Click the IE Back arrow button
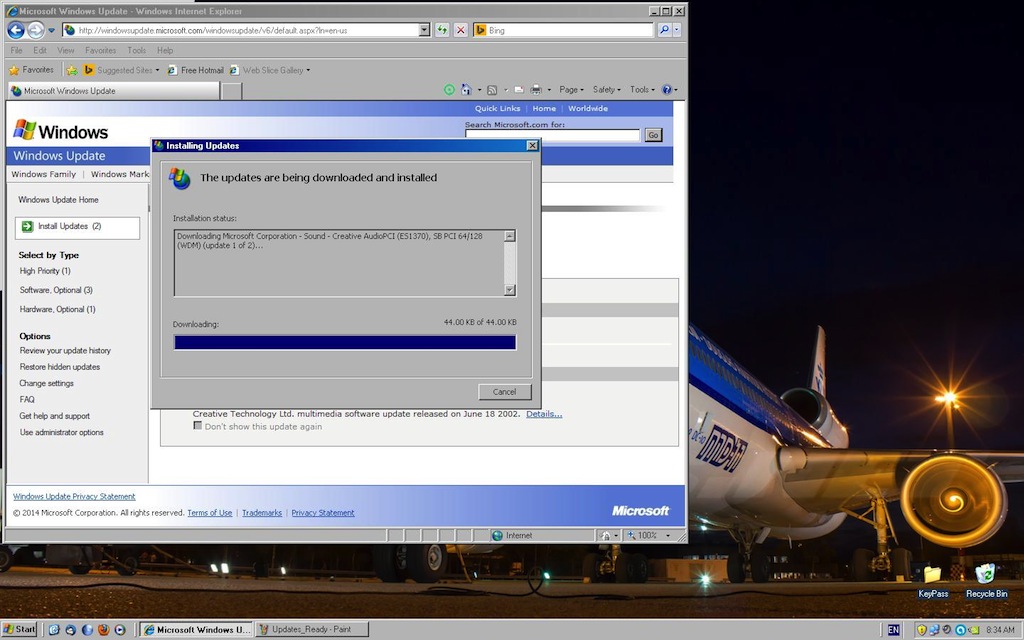 coord(16,30)
